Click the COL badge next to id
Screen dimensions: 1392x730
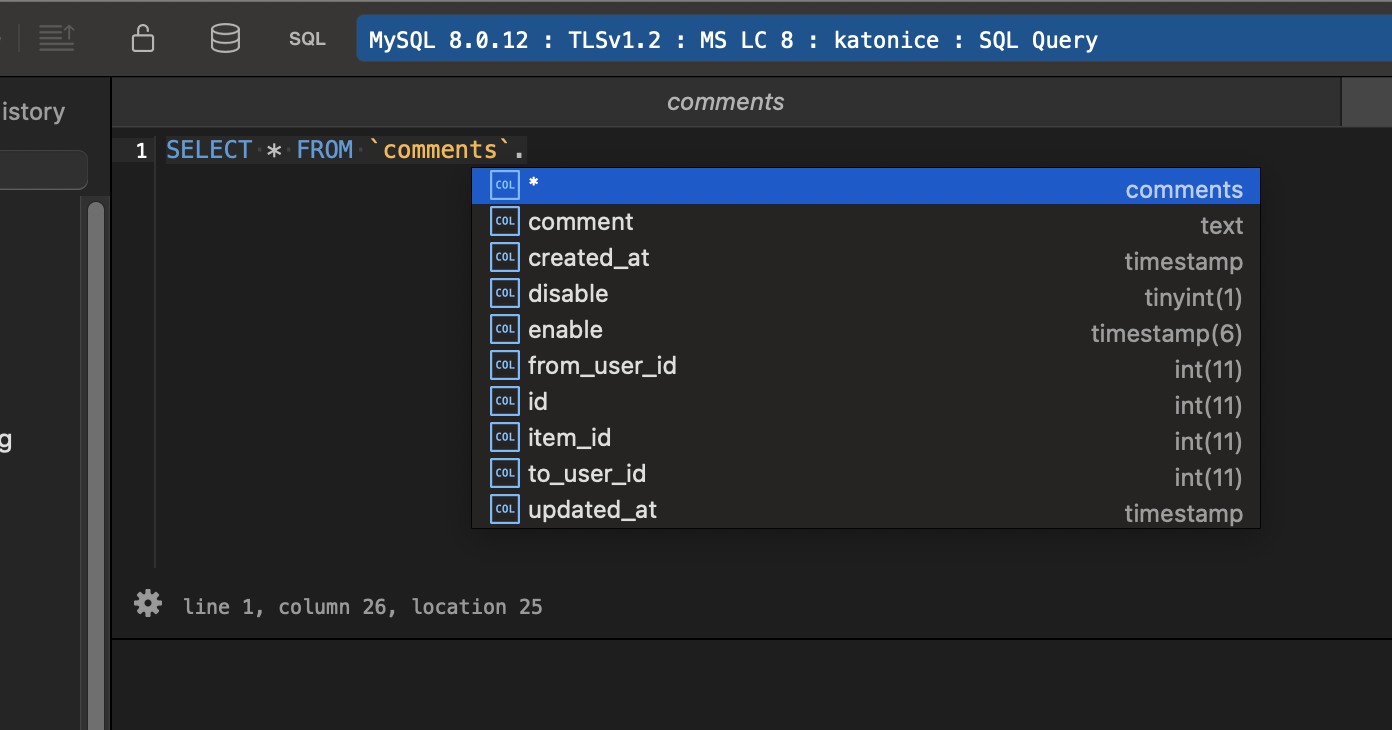[x=505, y=400]
